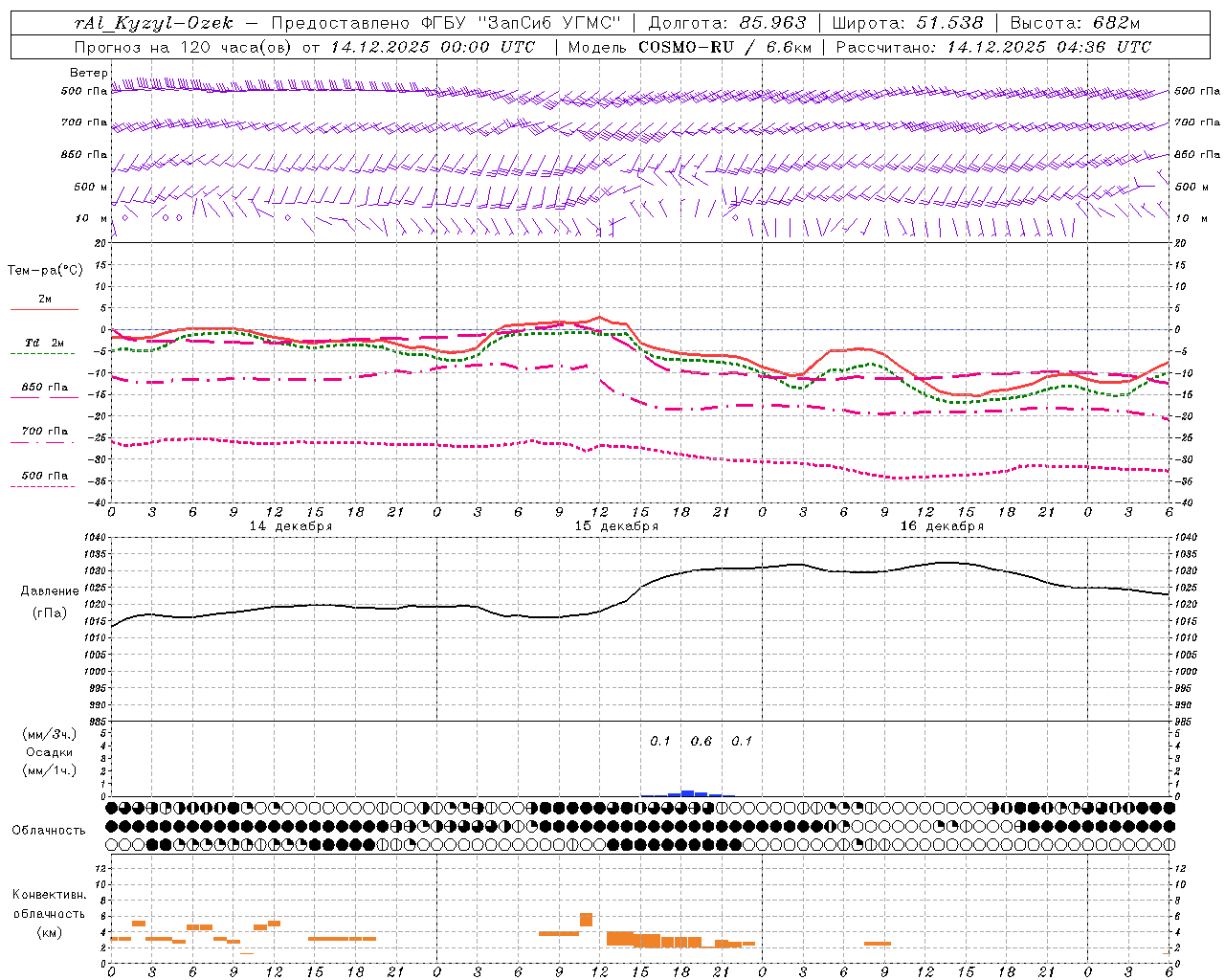The width and height of the screenshot is (1225, 980).
Task: Click the 0.6 precipitation amount
Action: click(x=702, y=741)
